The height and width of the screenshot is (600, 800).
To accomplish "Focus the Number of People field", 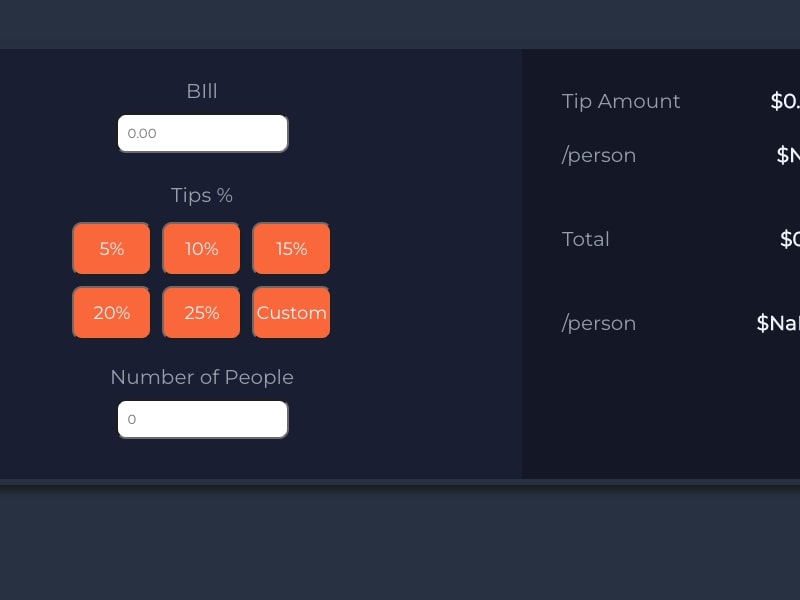I will click(202, 420).
